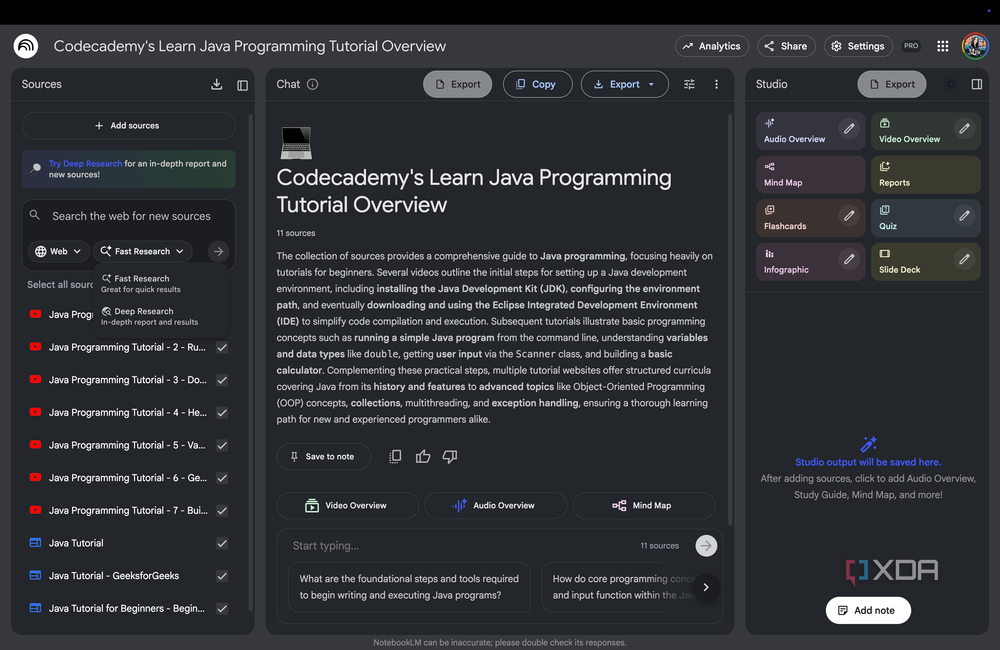
Task: Click the laptop emoji notebook icon
Action: [x=296, y=143]
